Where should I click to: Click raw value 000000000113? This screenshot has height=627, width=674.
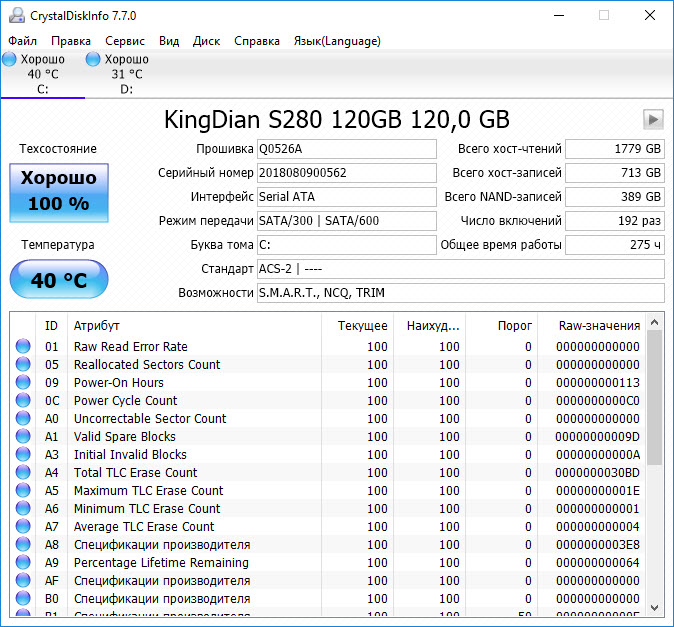pos(597,382)
